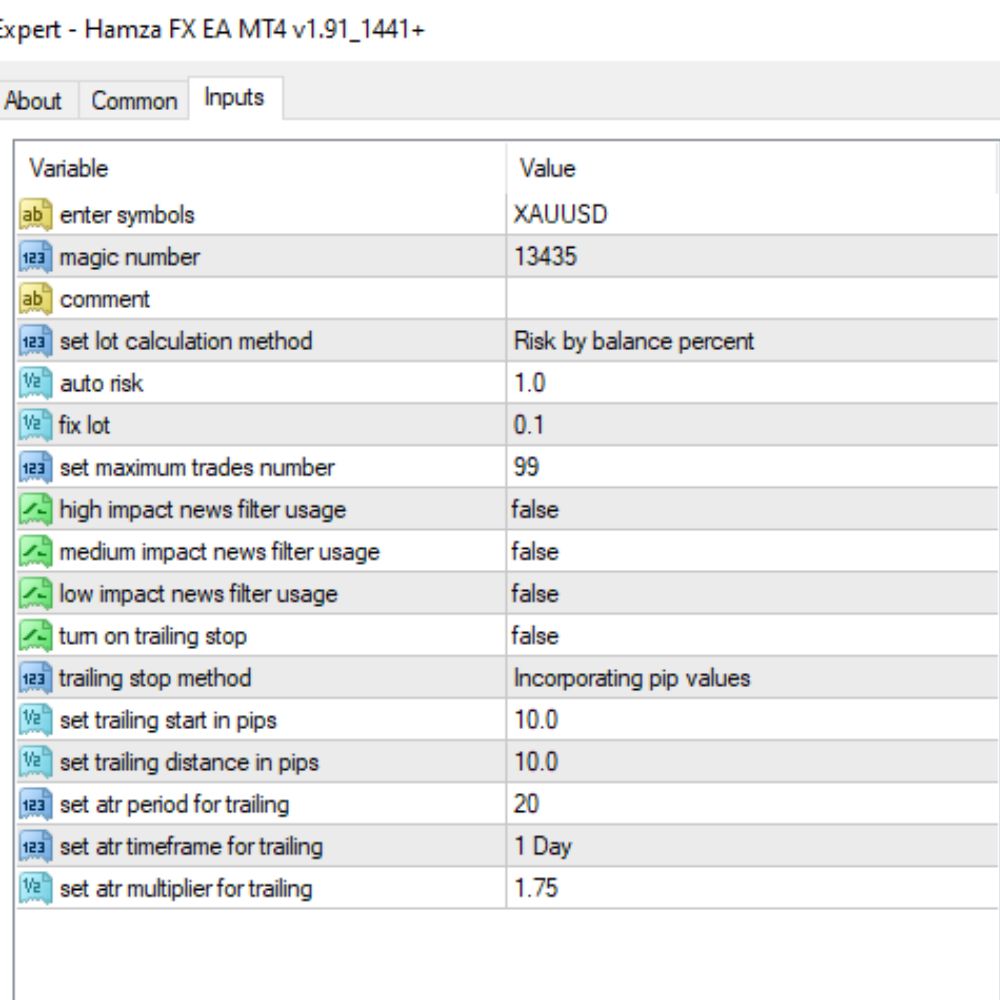1000x1000 pixels.
Task: Click the double icon beside fix lot
Action: [x=35, y=425]
